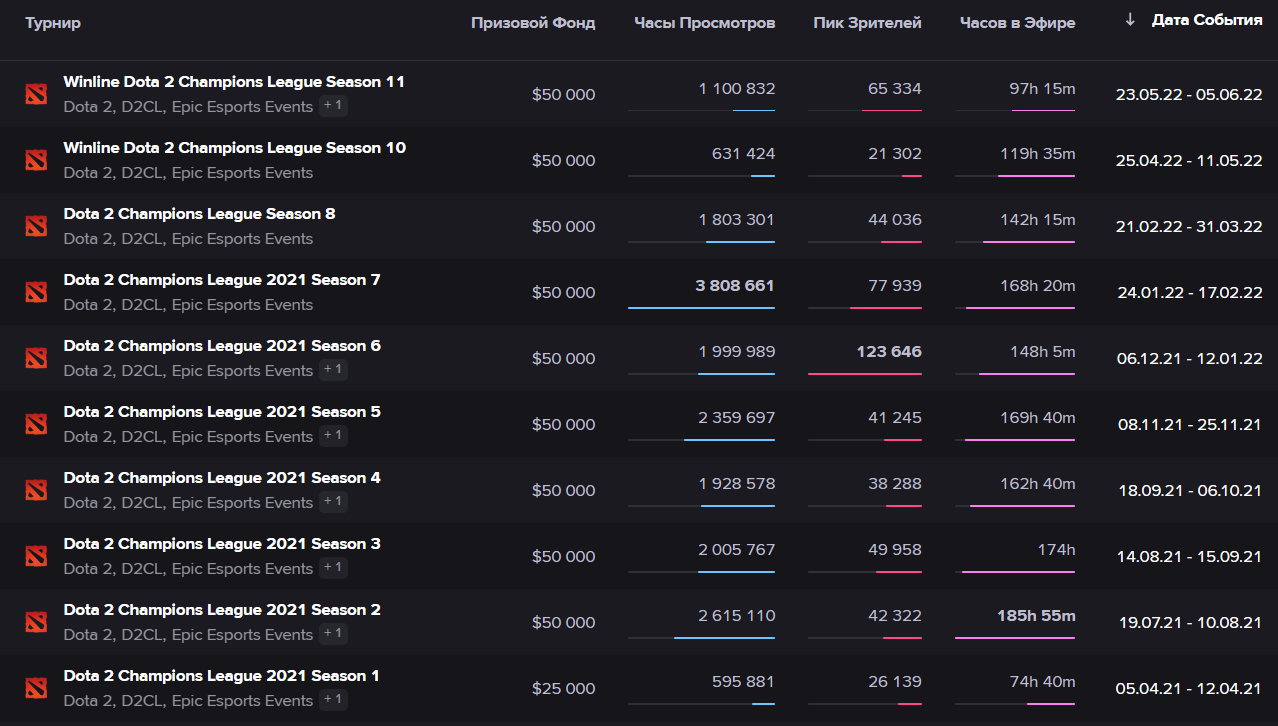Image resolution: width=1278 pixels, height=726 pixels.
Task: Expand +1 tags for 2021 Season 2
Action: click(x=333, y=634)
